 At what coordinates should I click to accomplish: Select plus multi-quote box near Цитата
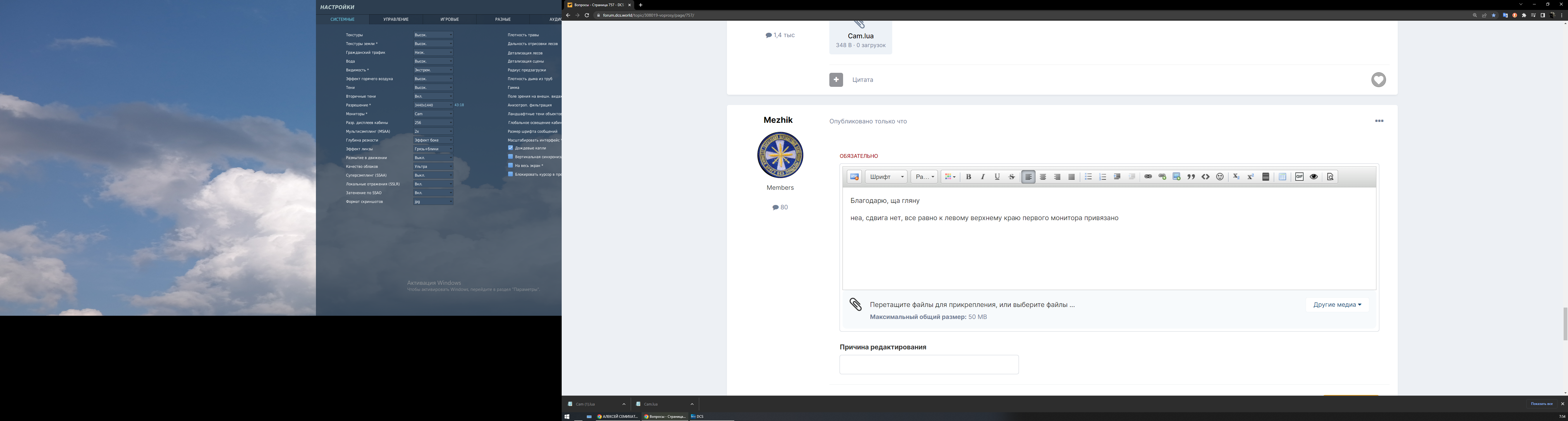tap(836, 80)
